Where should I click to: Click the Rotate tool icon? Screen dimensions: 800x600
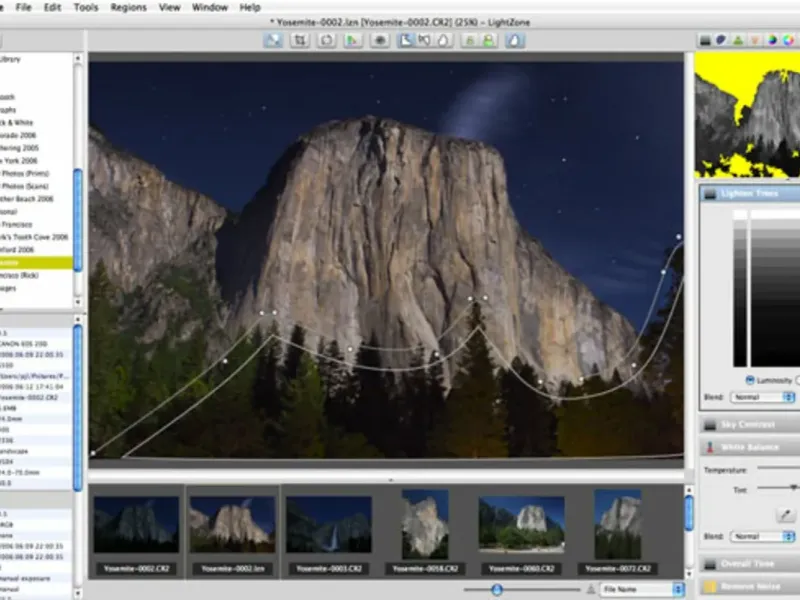326,41
